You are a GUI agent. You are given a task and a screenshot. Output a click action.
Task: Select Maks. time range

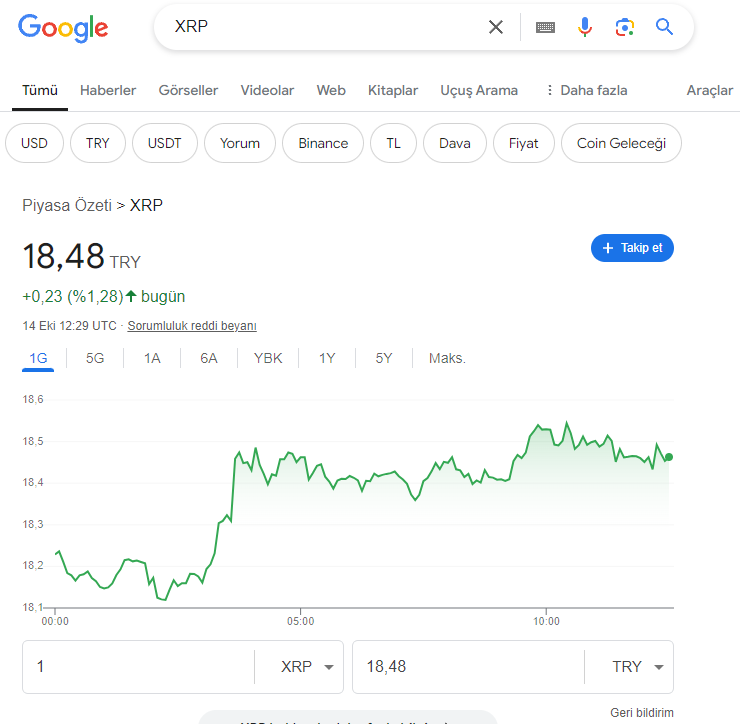[x=447, y=358]
